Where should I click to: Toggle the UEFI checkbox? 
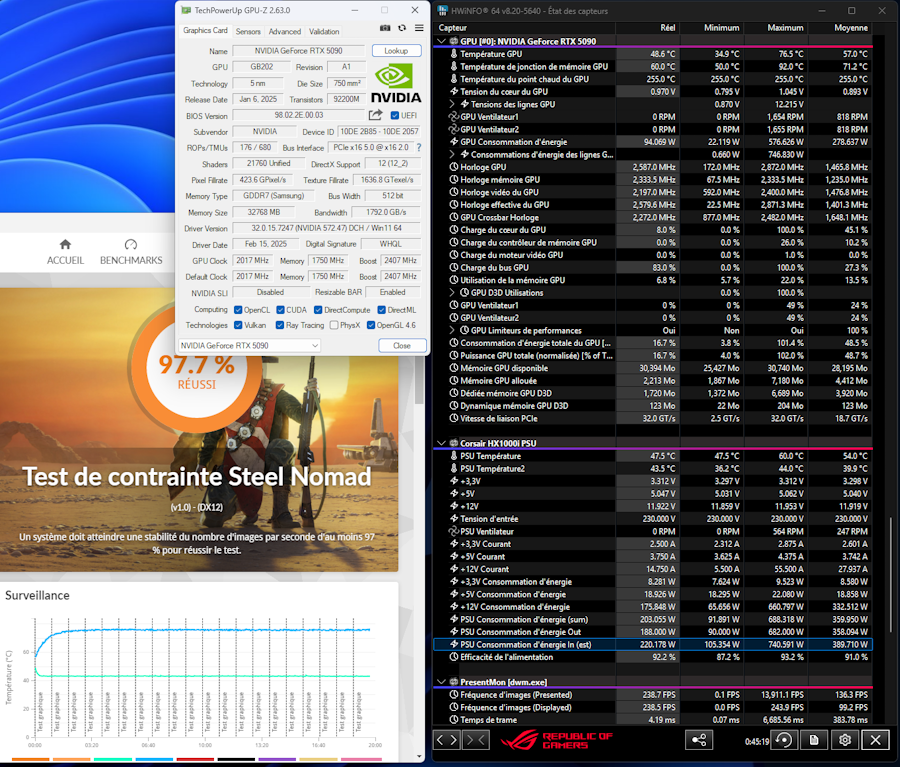(395, 115)
